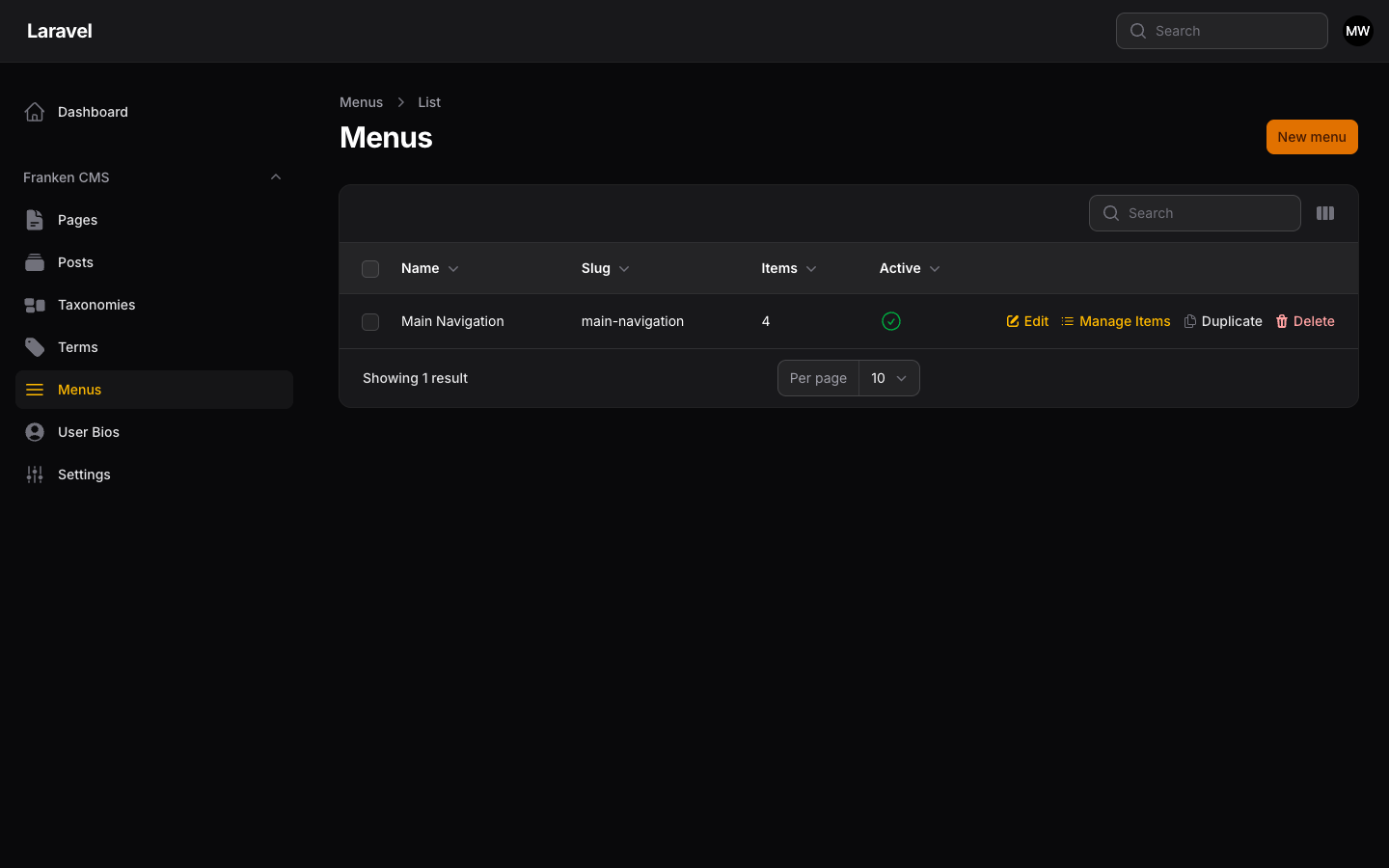Select the Pages document icon in sidebar
The image size is (1389, 868).
point(35,220)
